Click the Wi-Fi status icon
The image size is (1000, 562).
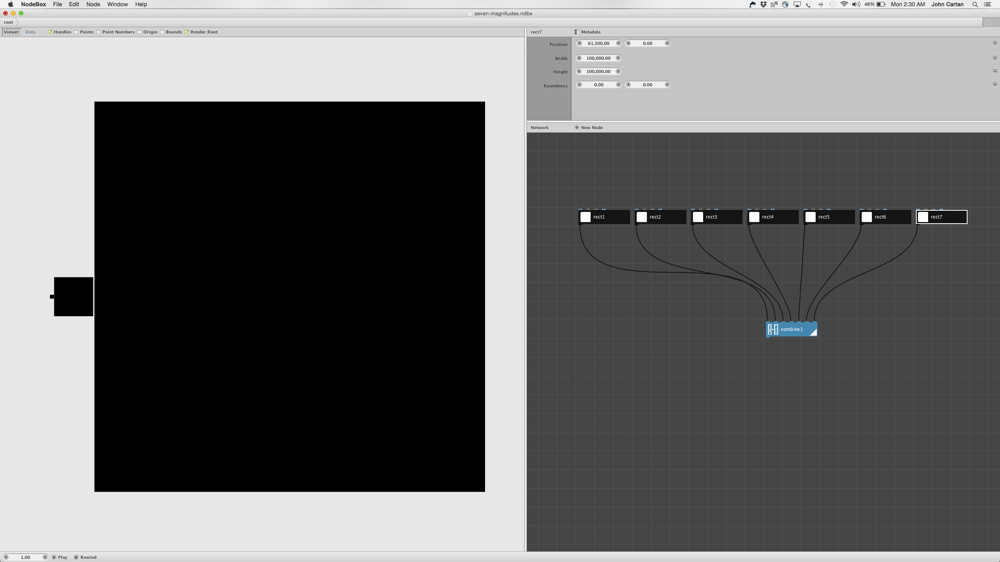(844, 4)
